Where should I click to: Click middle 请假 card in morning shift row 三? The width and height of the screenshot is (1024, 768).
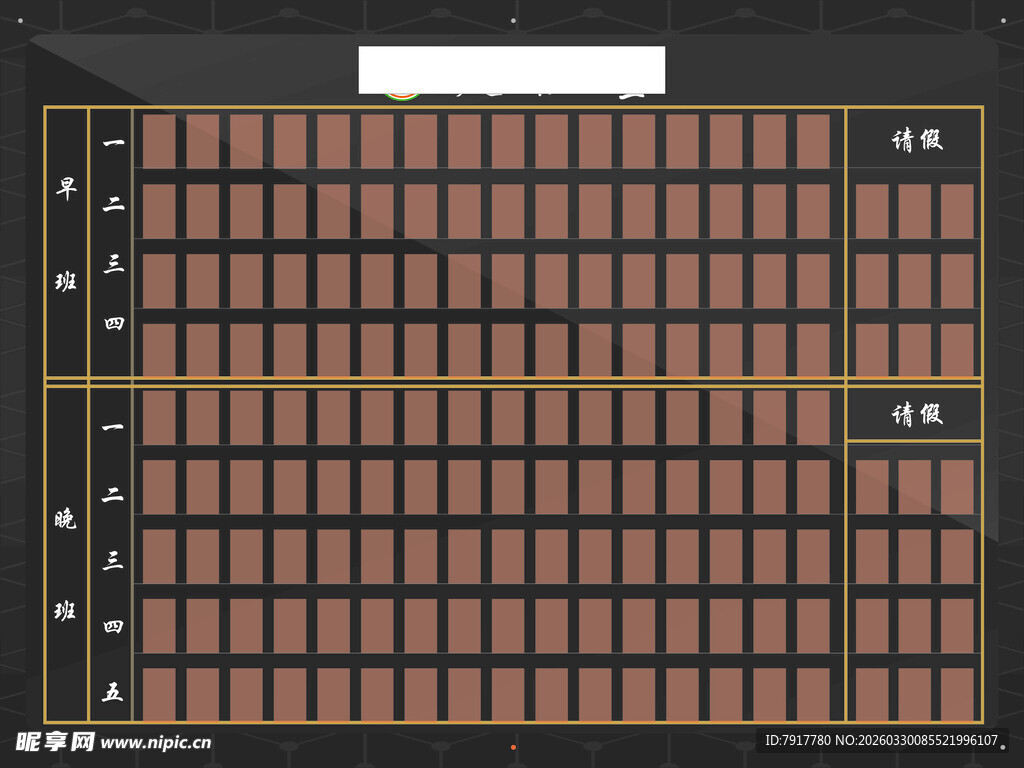[x=914, y=281]
